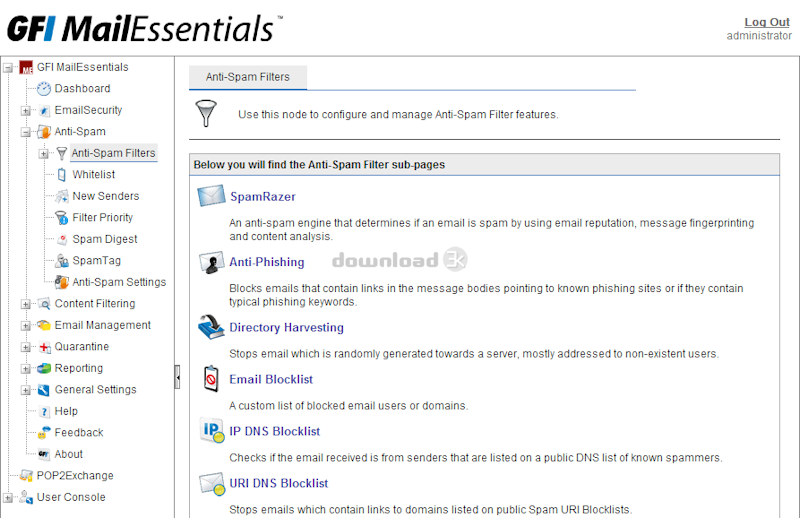Image resolution: width=800 pixels, height=518 pixels.
Task: Click the Filter Priority funnel icon
Action: [x=62, y=217]
